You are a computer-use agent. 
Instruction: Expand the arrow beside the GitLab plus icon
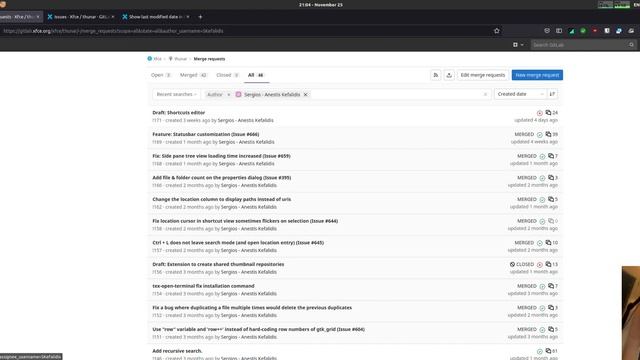pyautogui.click(x=522, y=44)
